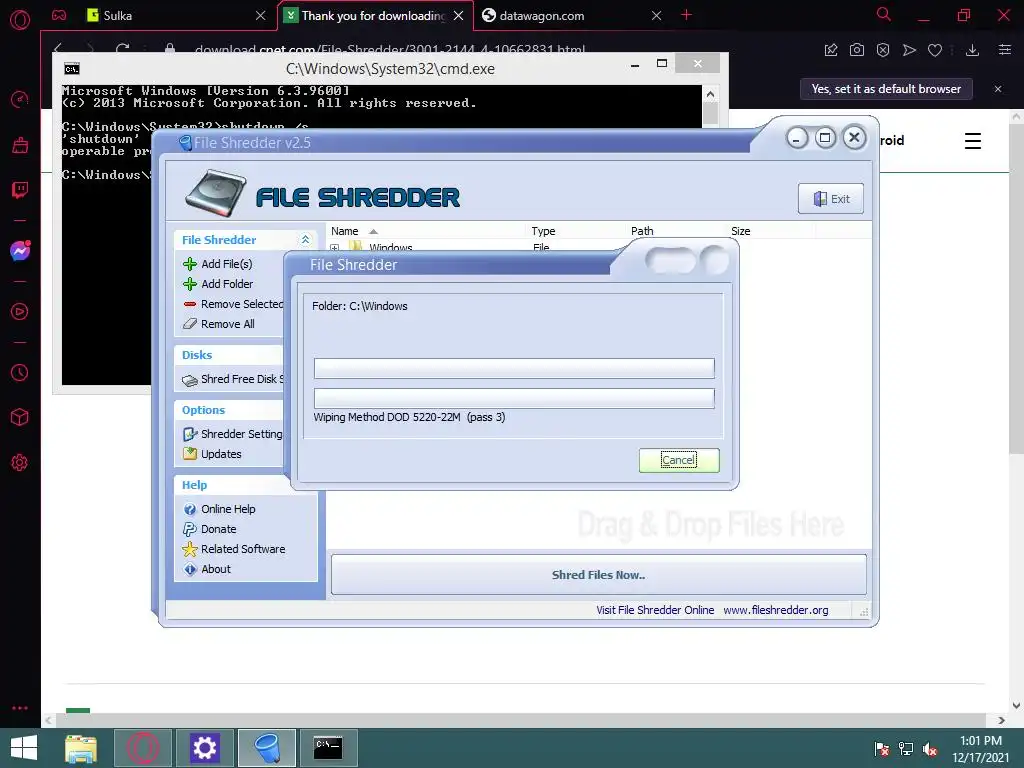Click the Related Software star icon
This screenshot has height=768, width=1024.
pyautogui.click(x=190, y=549)
